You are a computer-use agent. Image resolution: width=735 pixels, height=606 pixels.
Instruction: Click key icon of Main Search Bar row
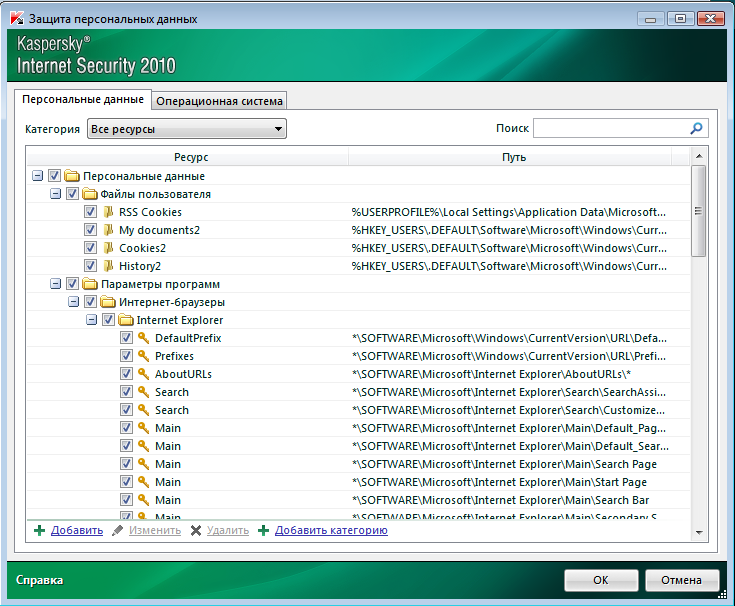pyautogui.click(x=144, y=500)
